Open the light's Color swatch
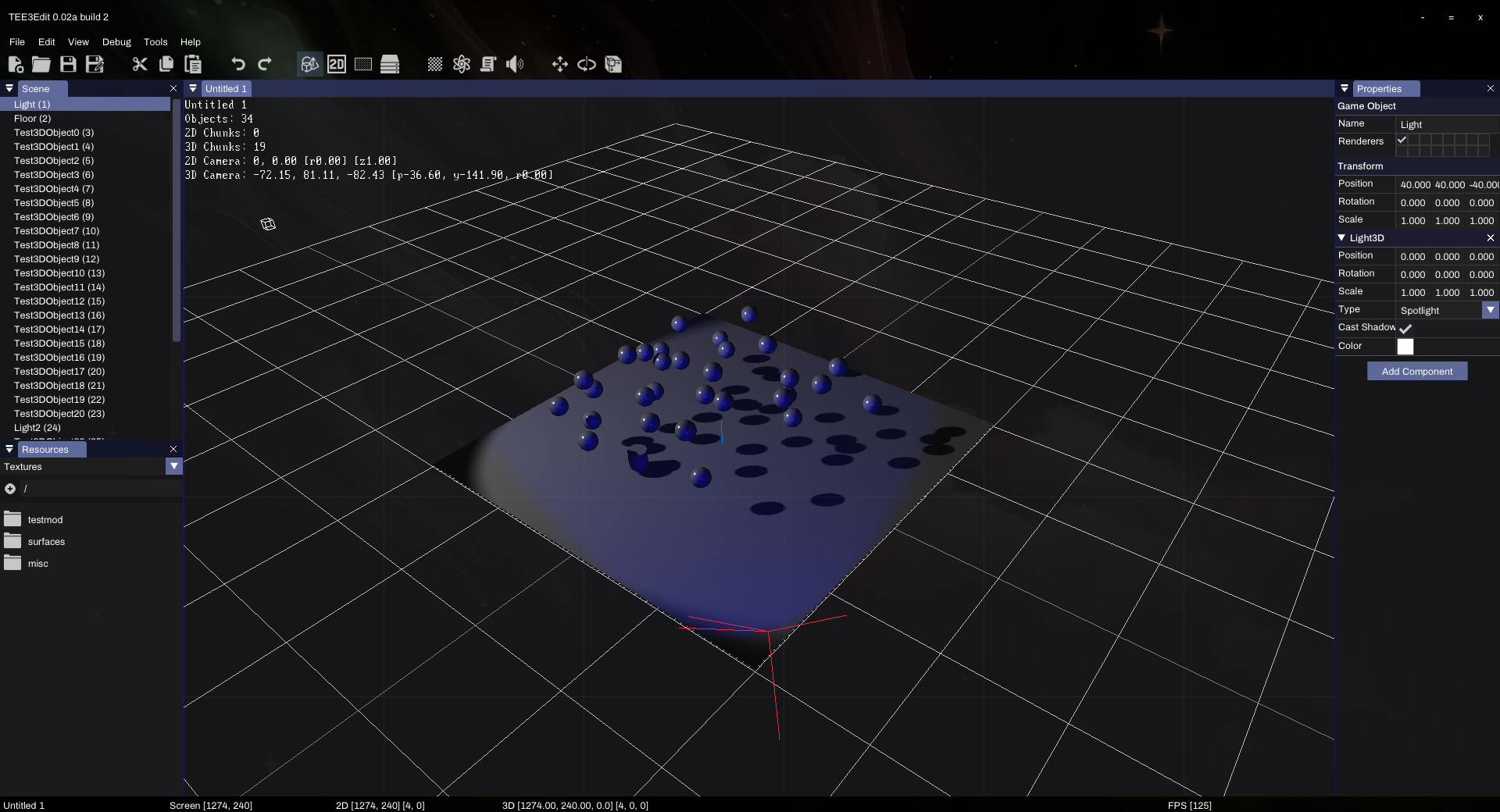1500x812 pixels. [1405, 347]
